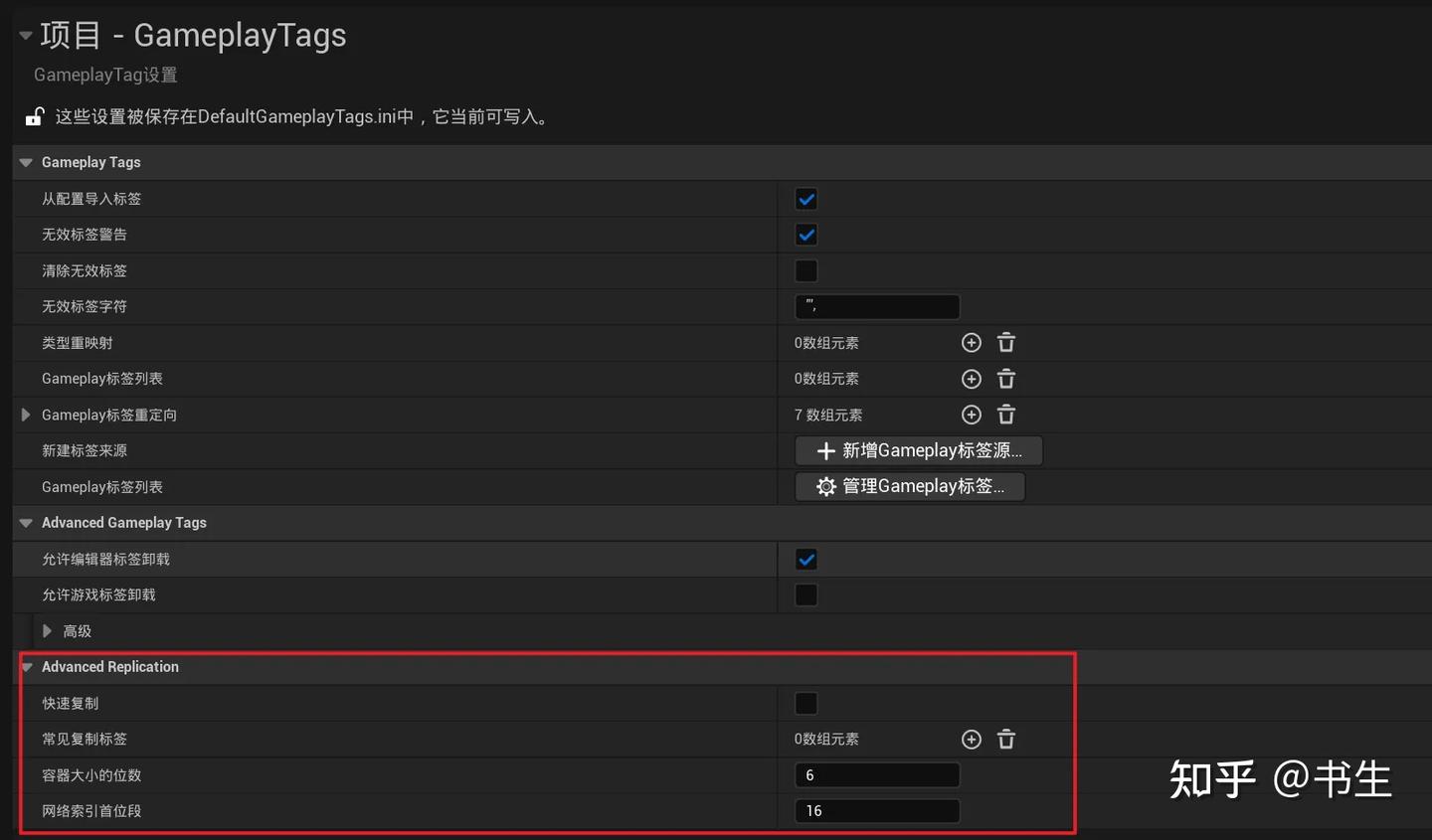The height and width of the screenshot is (840, 1432).
Task: Empty 常见复制标签 array with trash icon
Action: click(1006, 740)
